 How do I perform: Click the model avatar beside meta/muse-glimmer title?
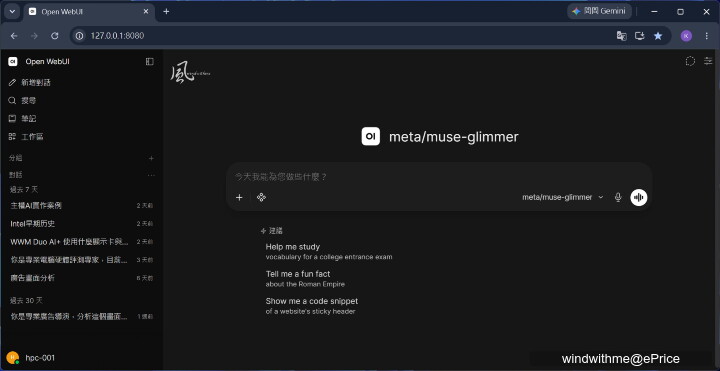point(371,136)
